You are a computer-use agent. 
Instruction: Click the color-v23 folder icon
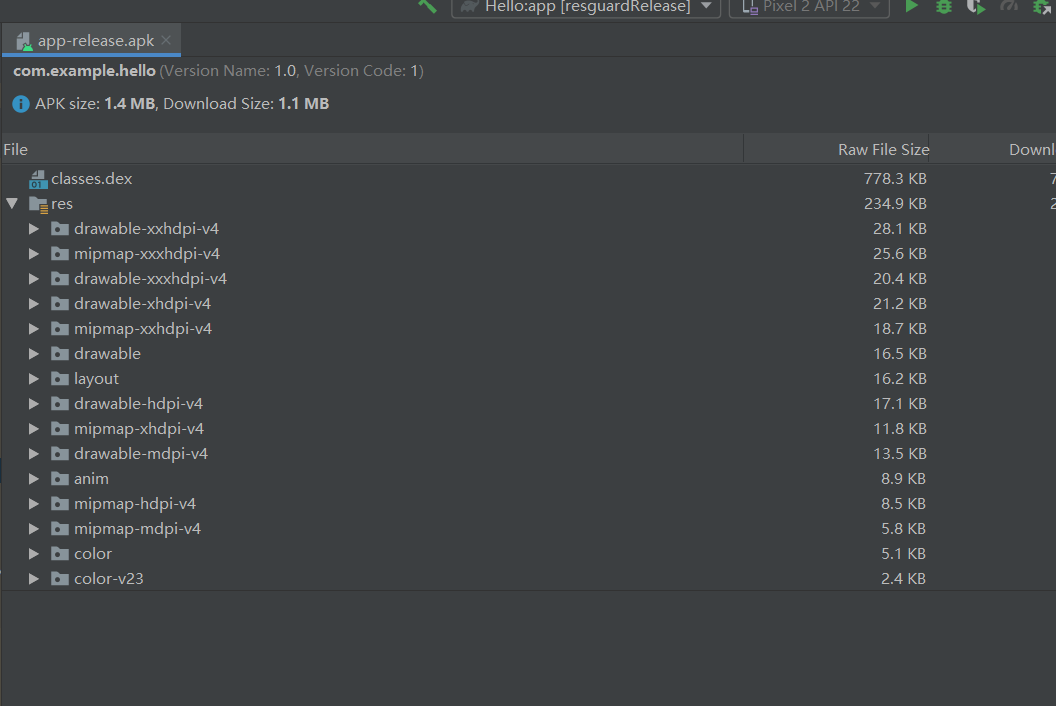pyautogui.click(x=60, y=578)
